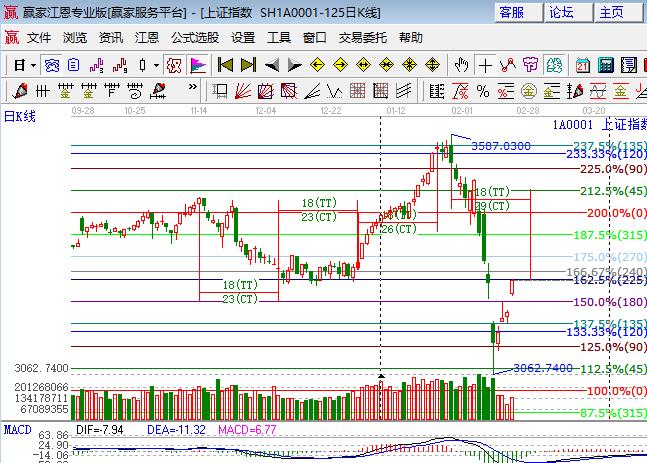Click the pink flag icon

[x=197, y=65]
